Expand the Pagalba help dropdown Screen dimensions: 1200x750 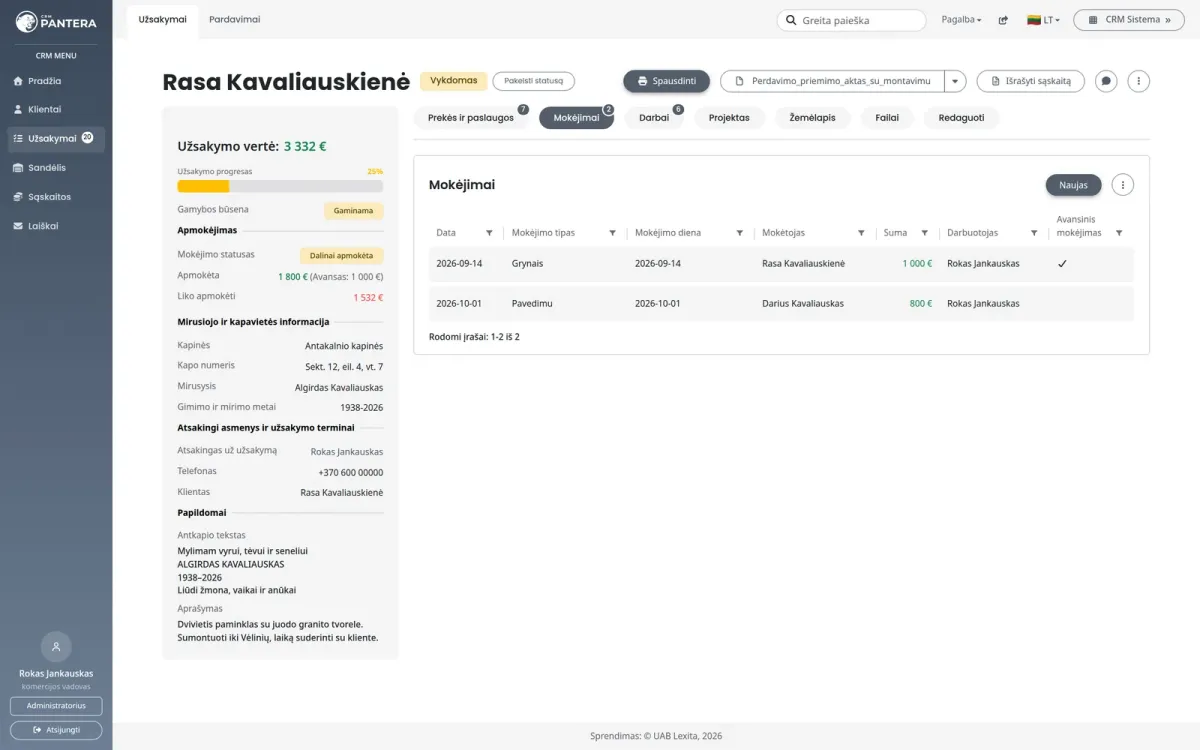coord(961,20)
